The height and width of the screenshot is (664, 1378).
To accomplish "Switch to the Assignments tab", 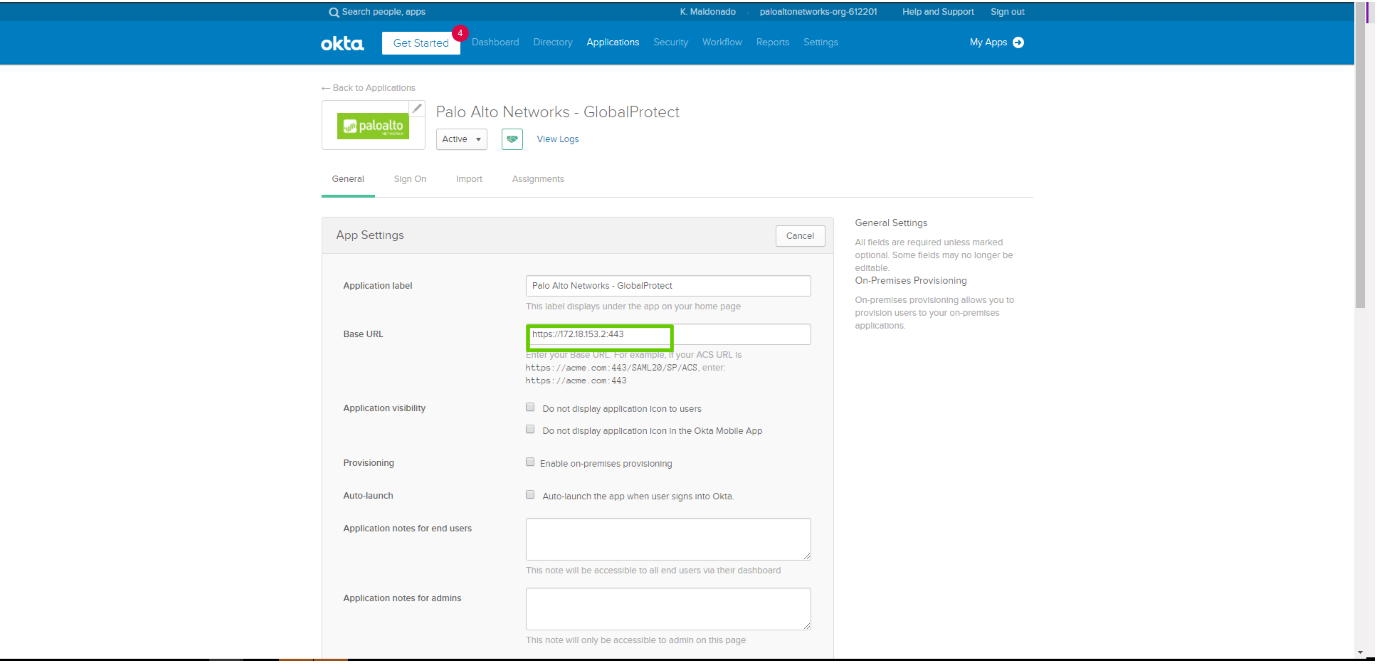I will (538, 179).
